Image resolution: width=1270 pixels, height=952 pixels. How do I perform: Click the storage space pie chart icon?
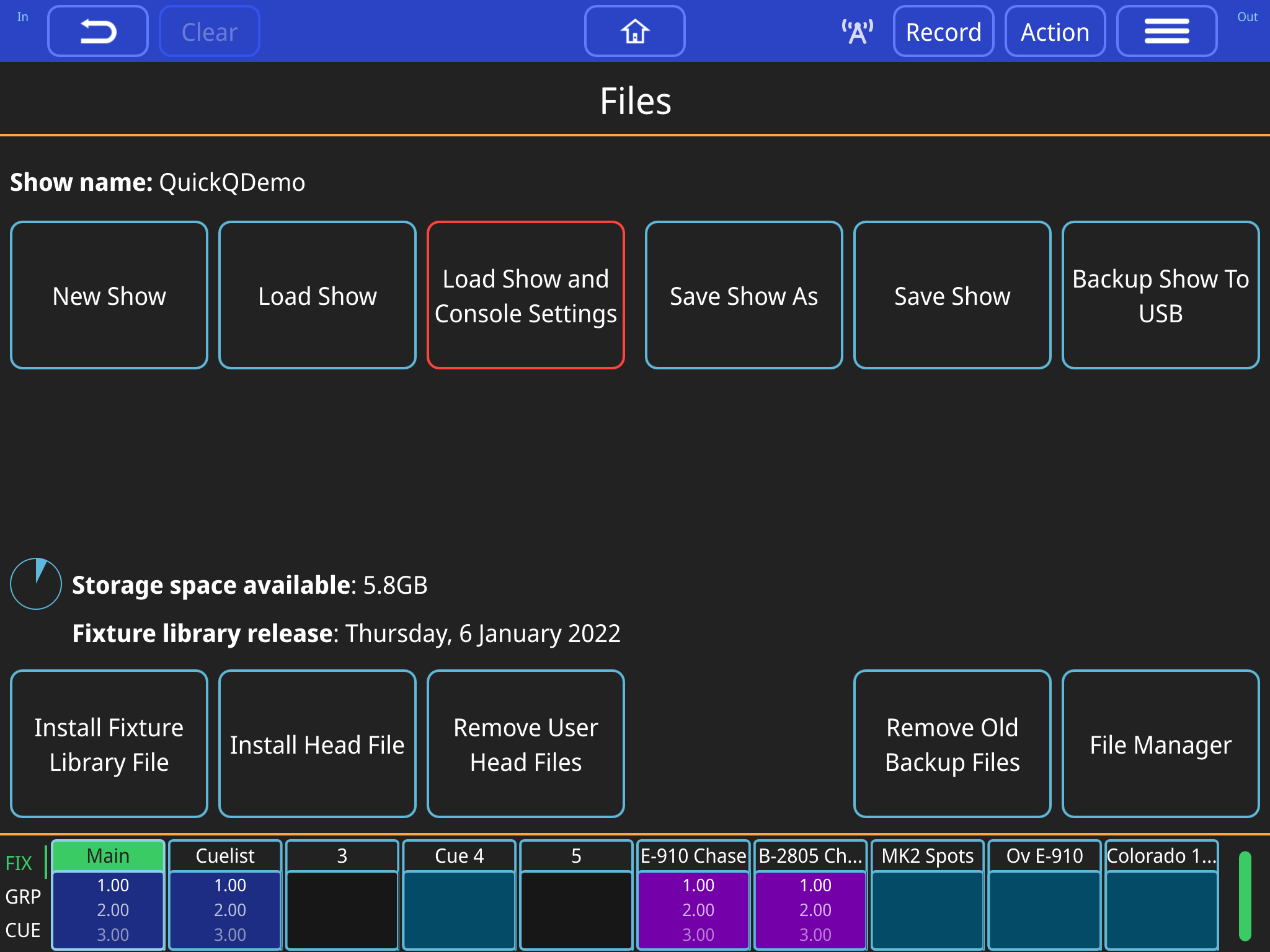point(35,583)
